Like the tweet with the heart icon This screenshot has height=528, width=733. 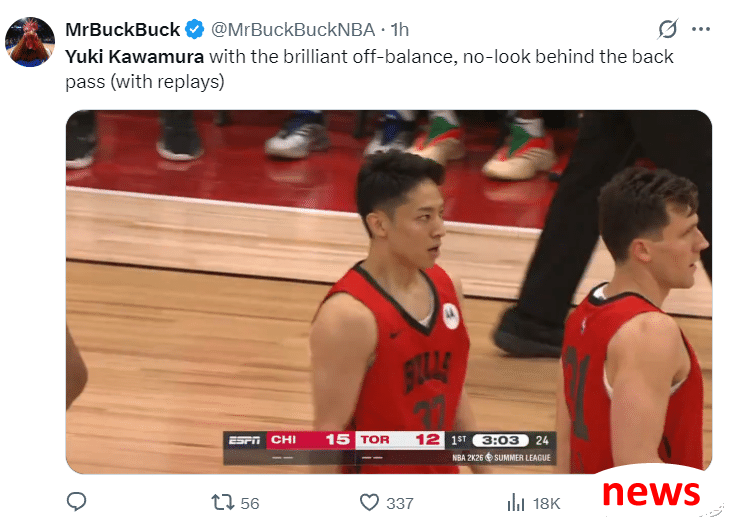point(369,503)
